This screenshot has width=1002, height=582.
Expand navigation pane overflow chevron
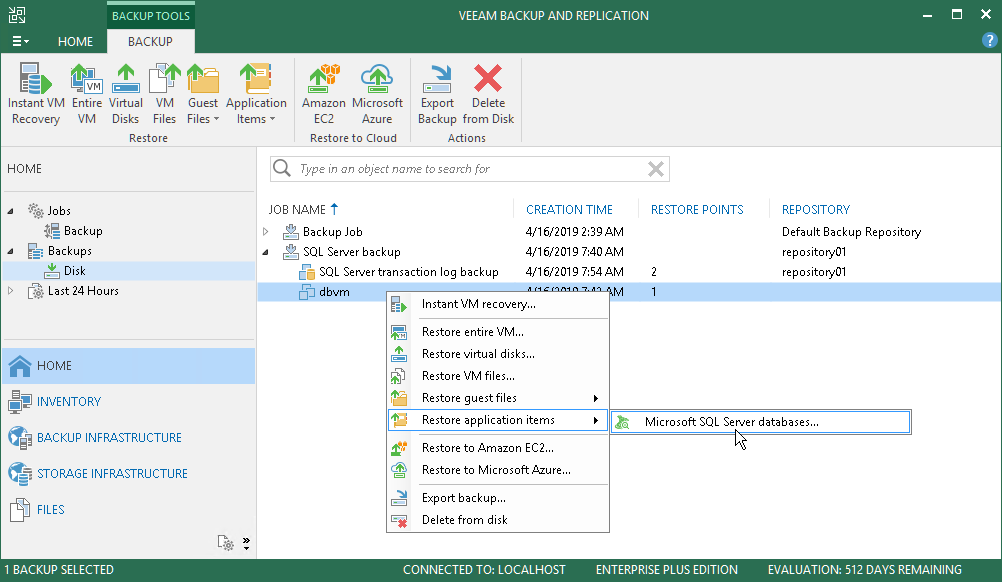point(247,543)
